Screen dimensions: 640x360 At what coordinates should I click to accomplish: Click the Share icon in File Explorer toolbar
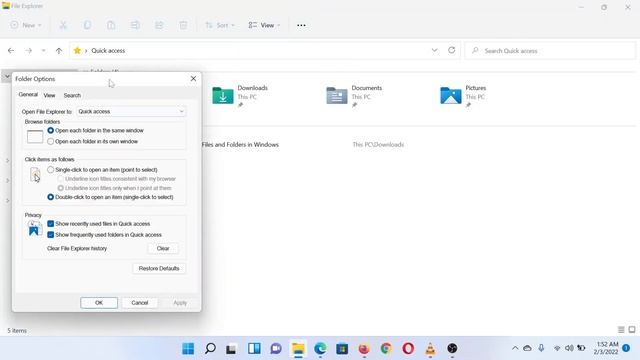click(x=159, y=25)
